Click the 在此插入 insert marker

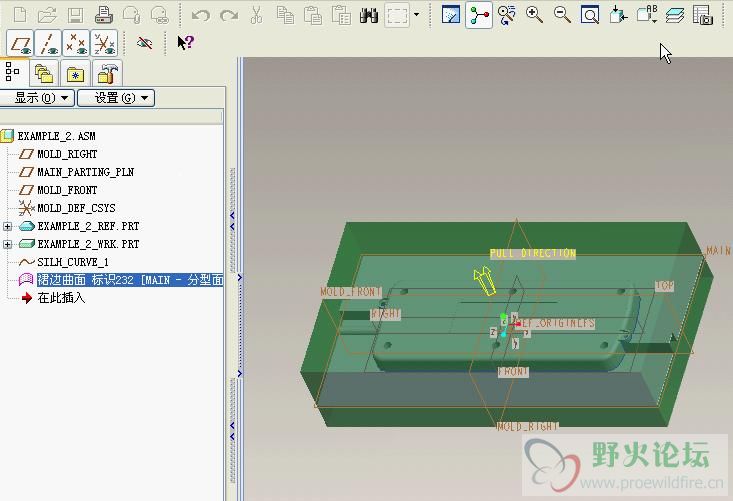click(x=61, y=298)
